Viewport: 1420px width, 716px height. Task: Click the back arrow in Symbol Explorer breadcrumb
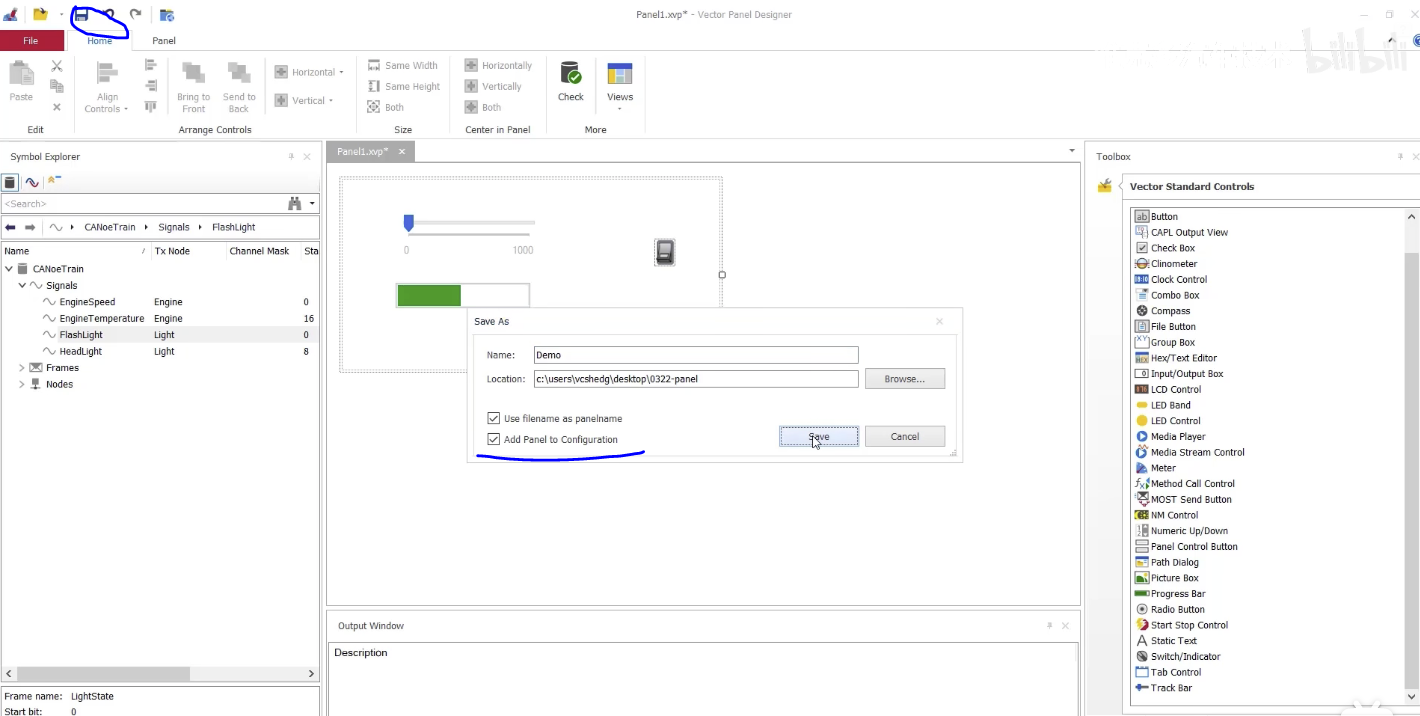coord(10,227)
